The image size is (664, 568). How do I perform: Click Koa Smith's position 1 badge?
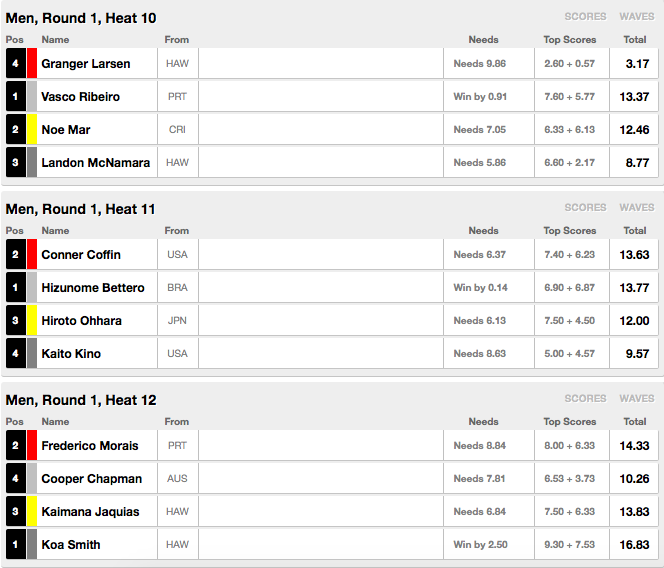(16, 544)
